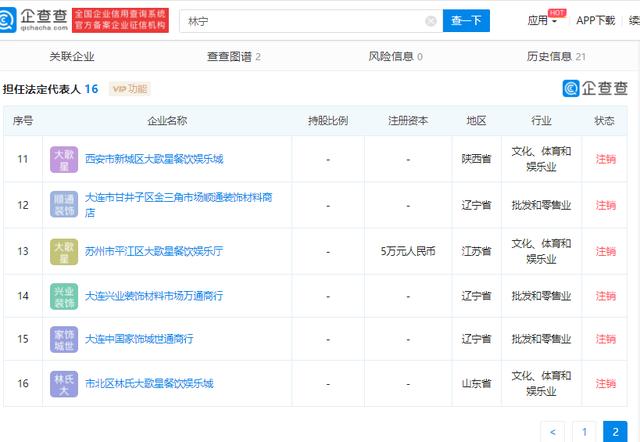Open 西安市新城区大歌星餐饮娱乐城 company link
This screenshot has height=442, width=640.
[x=154, y=159]
